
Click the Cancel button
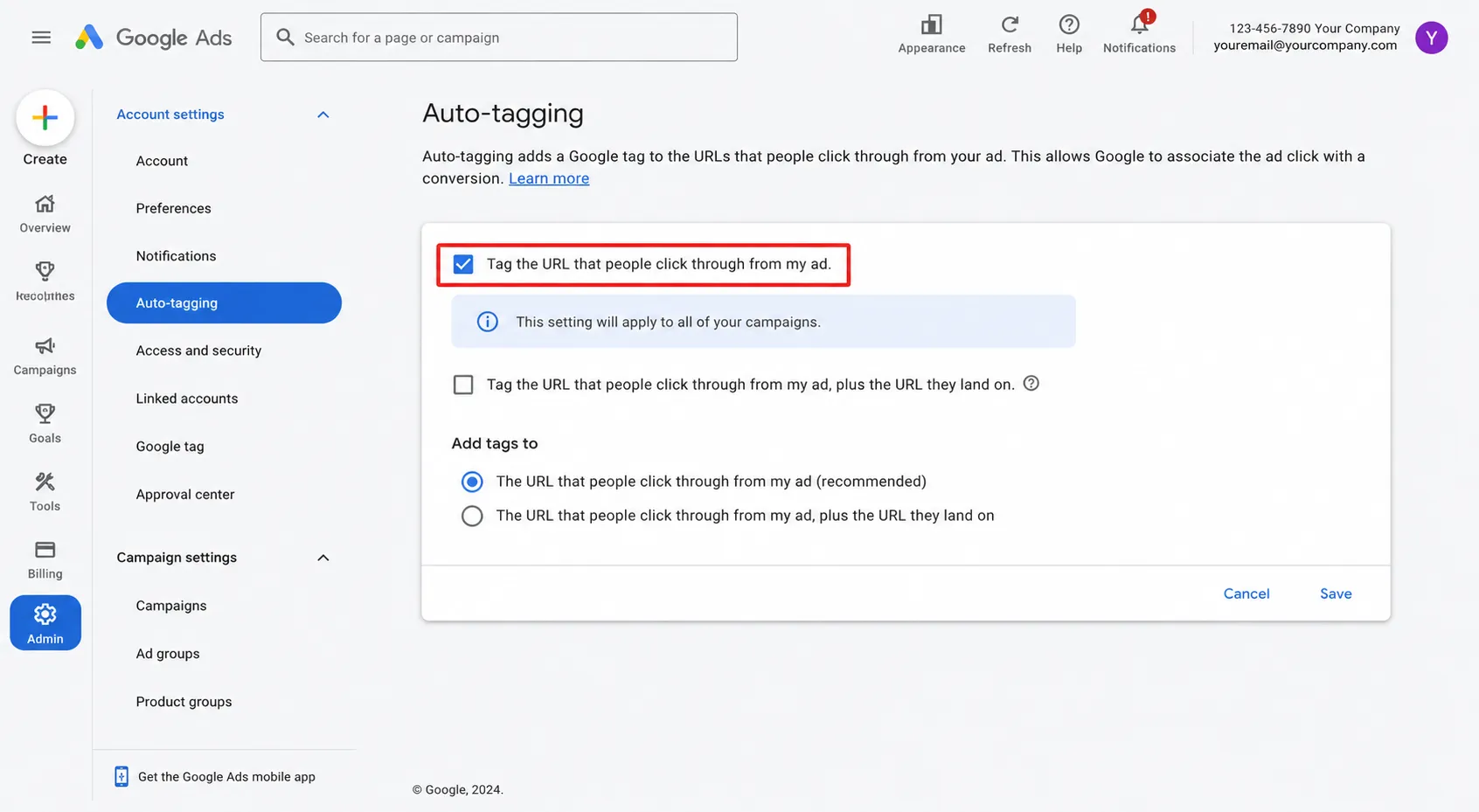coord(1246,593)
